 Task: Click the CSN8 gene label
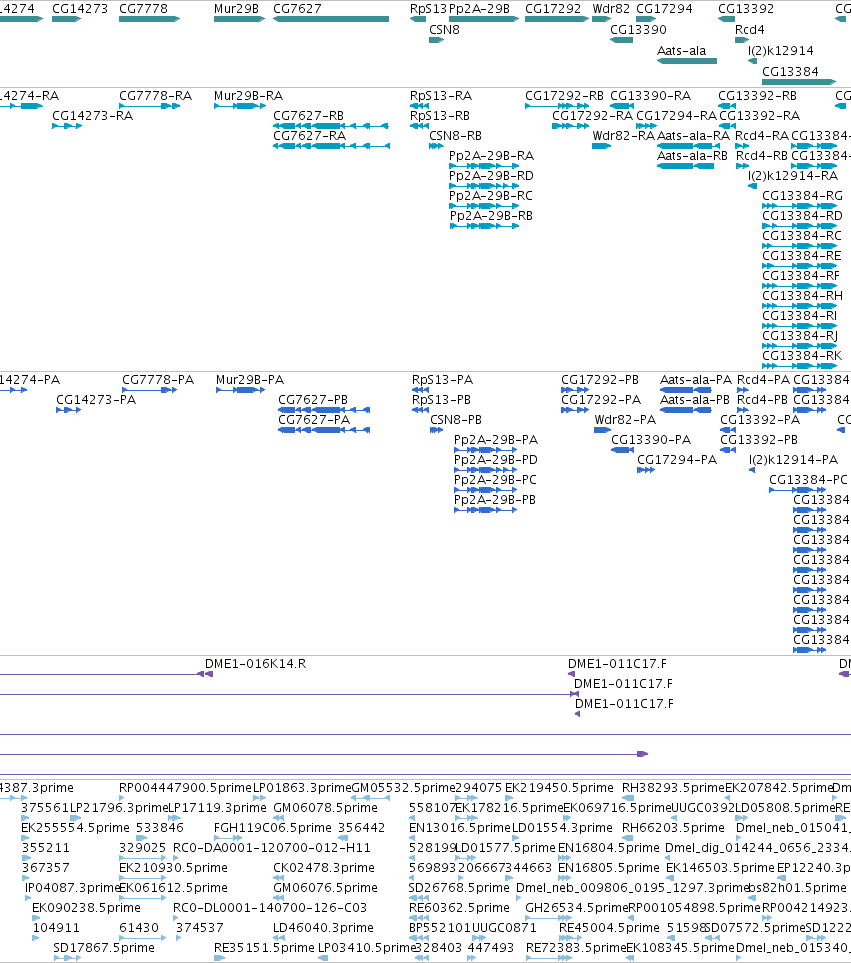point(445,30)
